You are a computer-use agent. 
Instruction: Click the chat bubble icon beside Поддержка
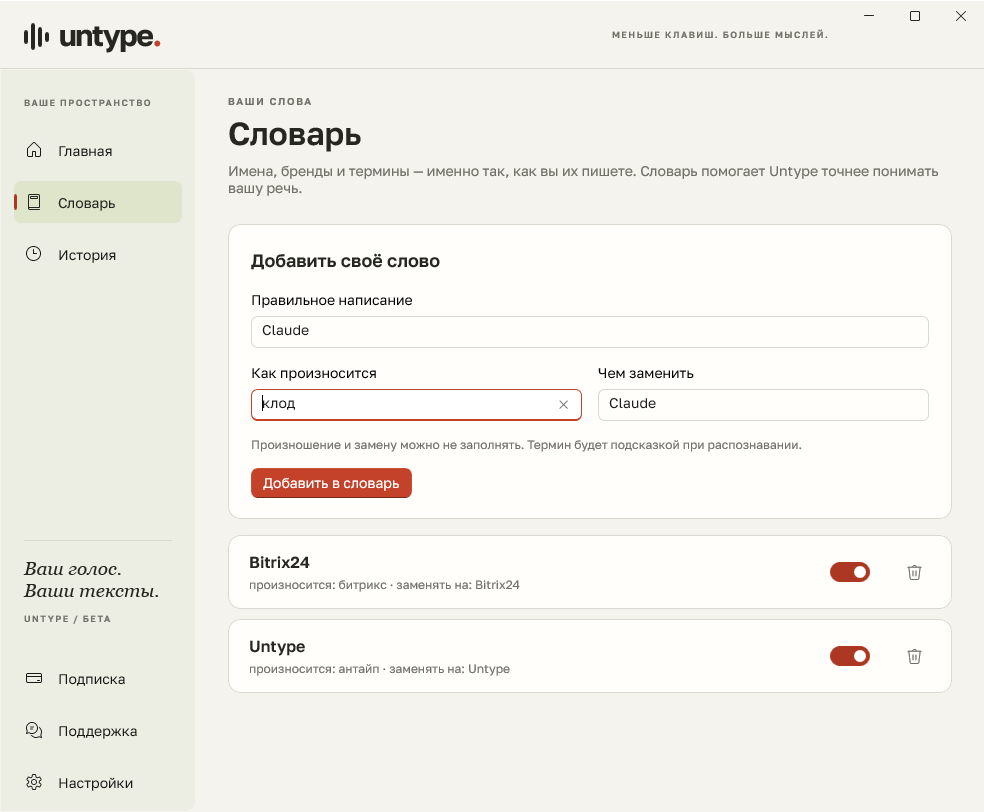tap(34, 730)
